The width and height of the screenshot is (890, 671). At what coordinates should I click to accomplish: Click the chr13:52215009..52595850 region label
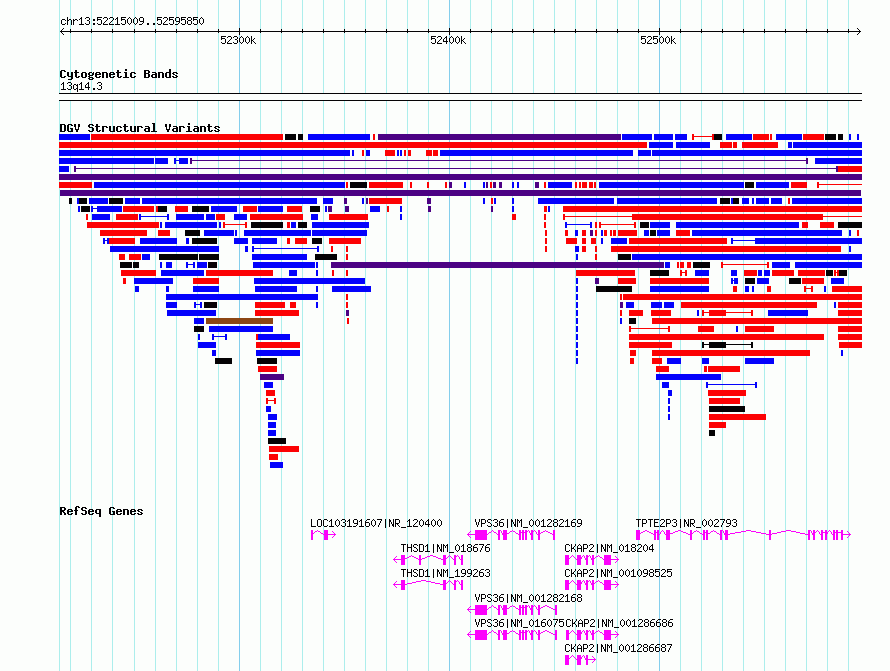coord(132,21)
